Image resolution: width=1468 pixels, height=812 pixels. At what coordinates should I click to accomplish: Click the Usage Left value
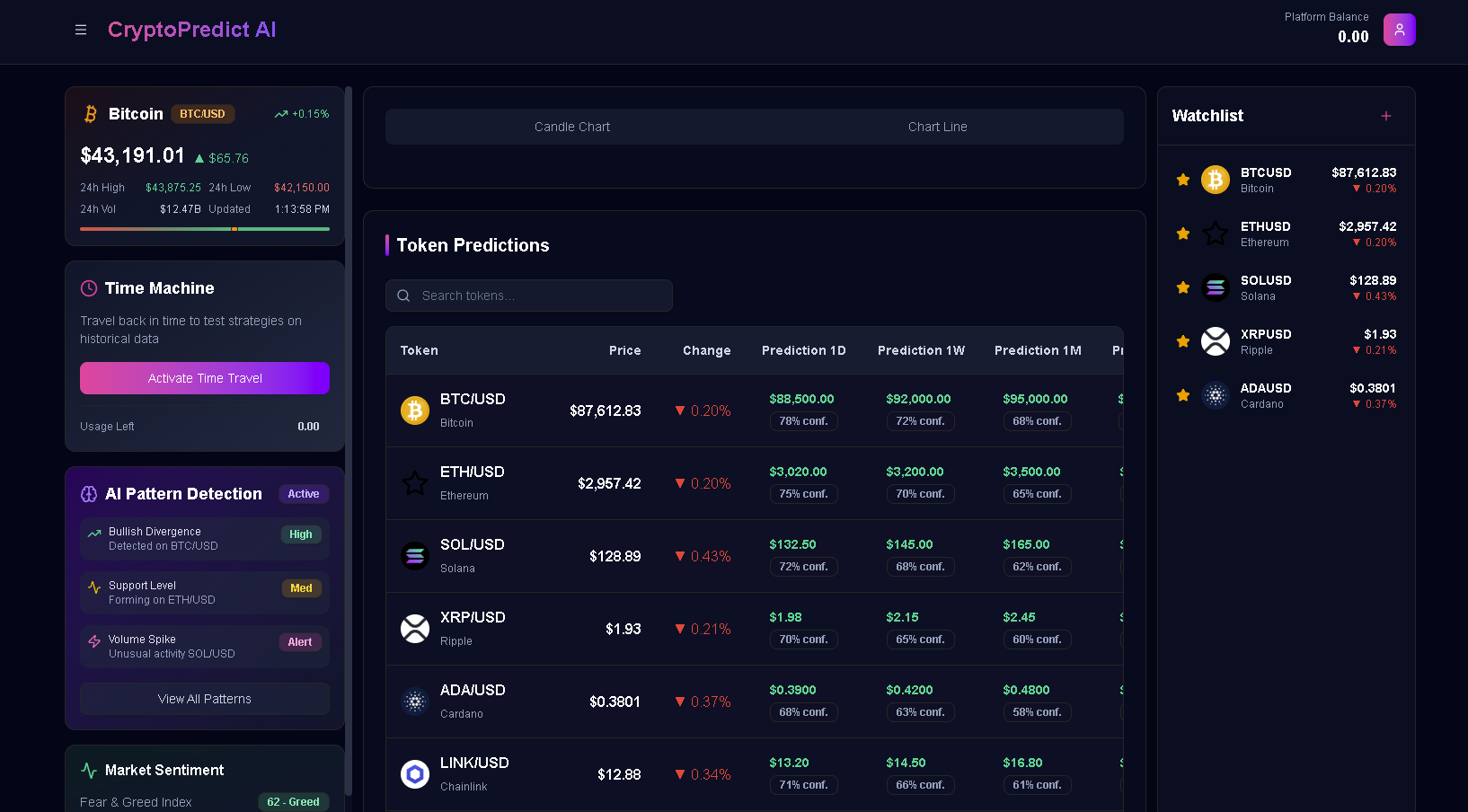point(309,427)
